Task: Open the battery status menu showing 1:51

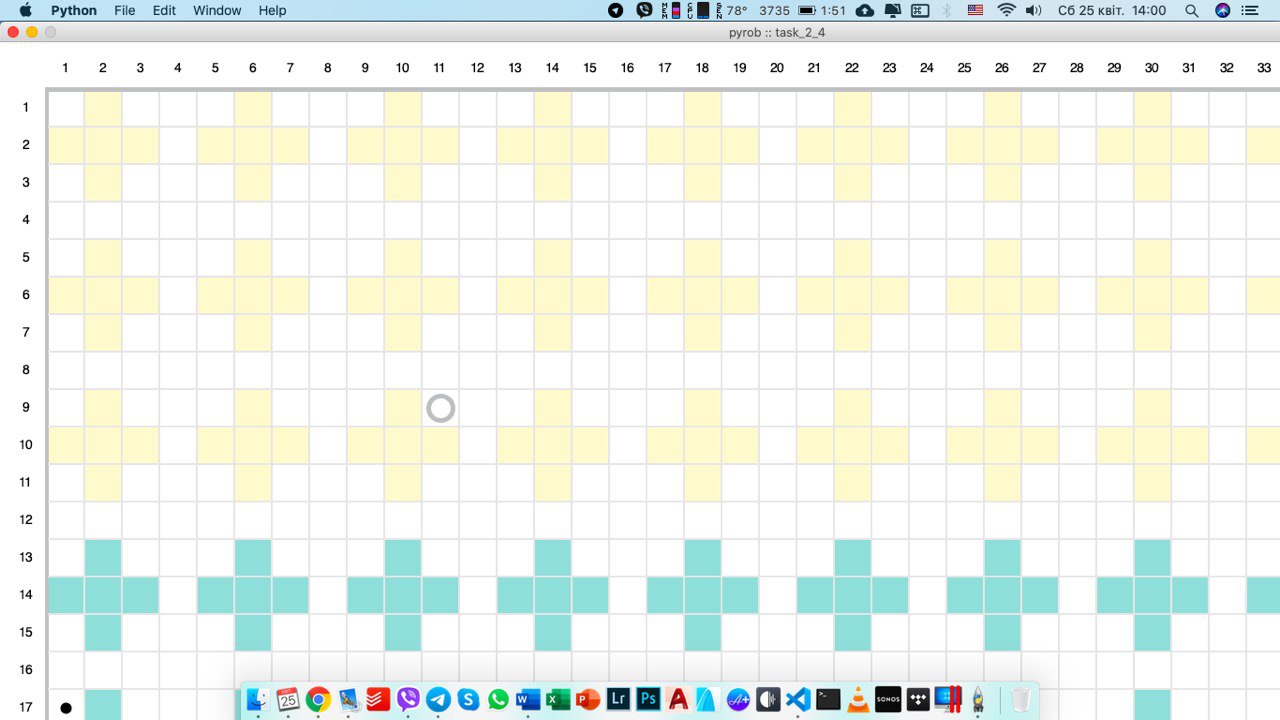Action: pos(821,10)
